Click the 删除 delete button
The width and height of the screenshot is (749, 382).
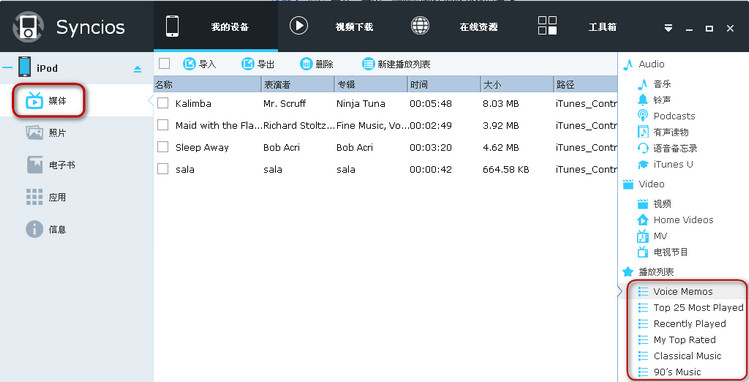pyautogui.click(x=316, y=64)
